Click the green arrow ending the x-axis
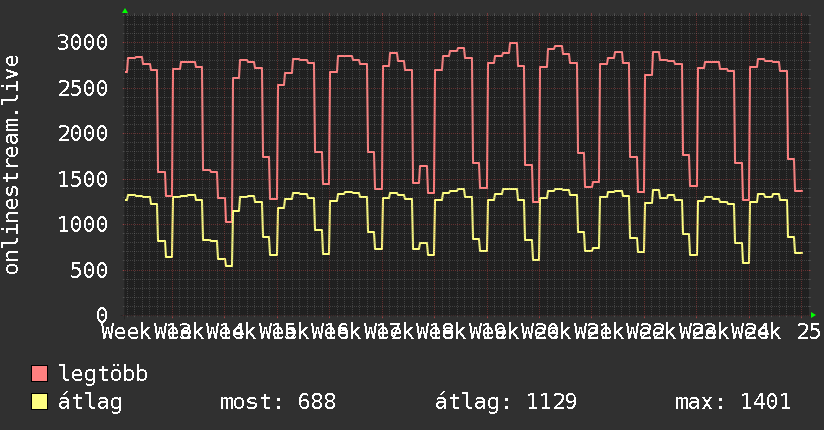 [813, 315]
